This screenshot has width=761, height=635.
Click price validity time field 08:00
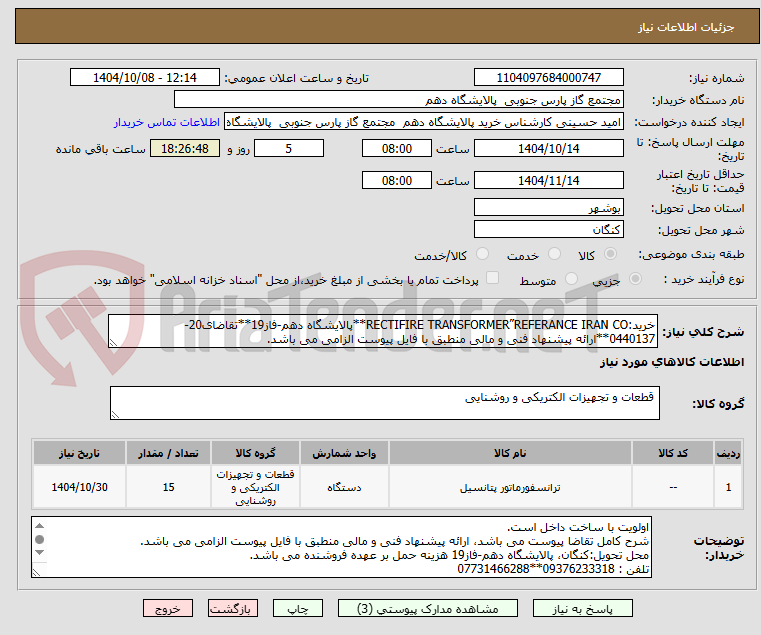coord(397,181)
